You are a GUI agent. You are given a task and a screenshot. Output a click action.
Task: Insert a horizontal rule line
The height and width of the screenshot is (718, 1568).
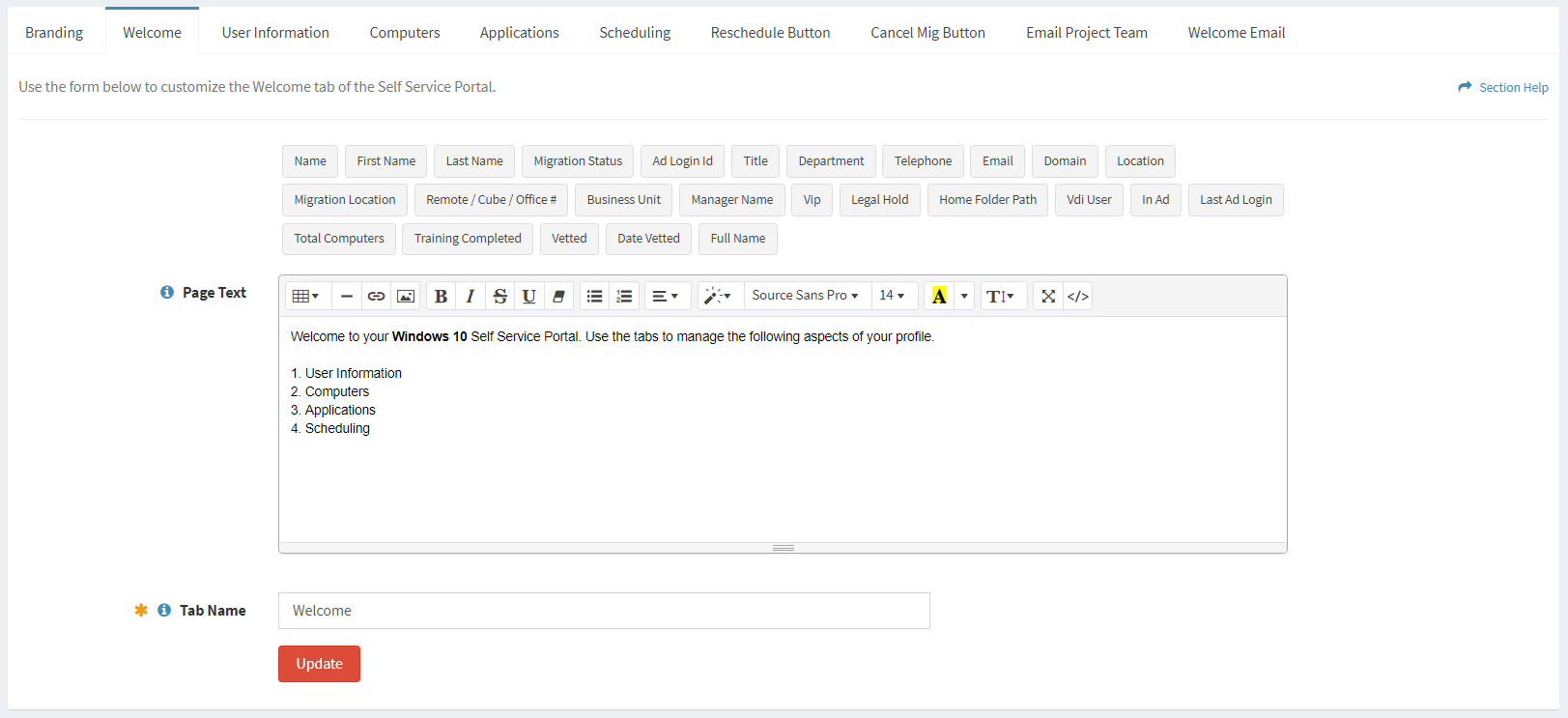tap(347, 296)
